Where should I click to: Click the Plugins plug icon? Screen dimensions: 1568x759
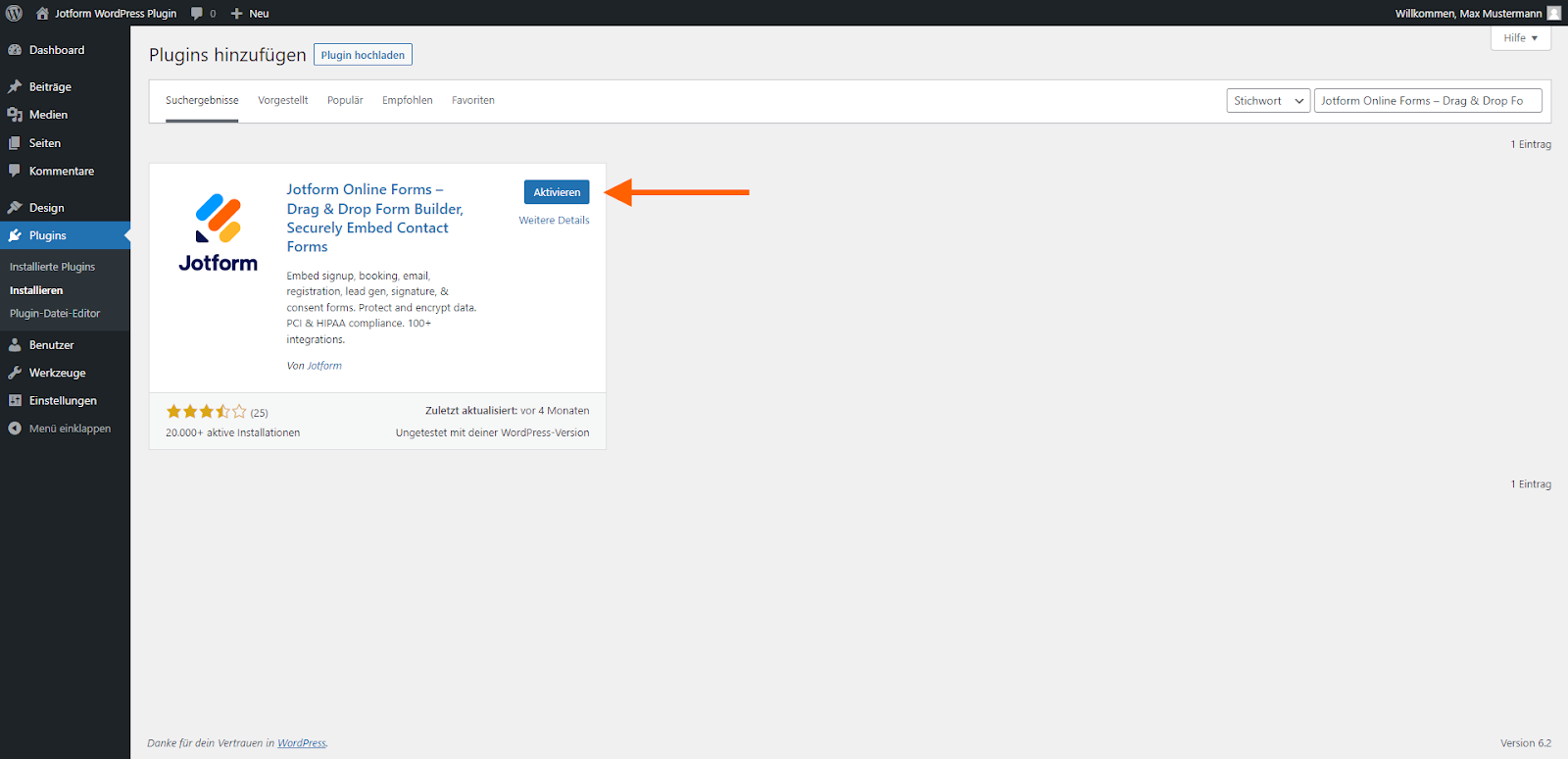(x=15, y=235)
